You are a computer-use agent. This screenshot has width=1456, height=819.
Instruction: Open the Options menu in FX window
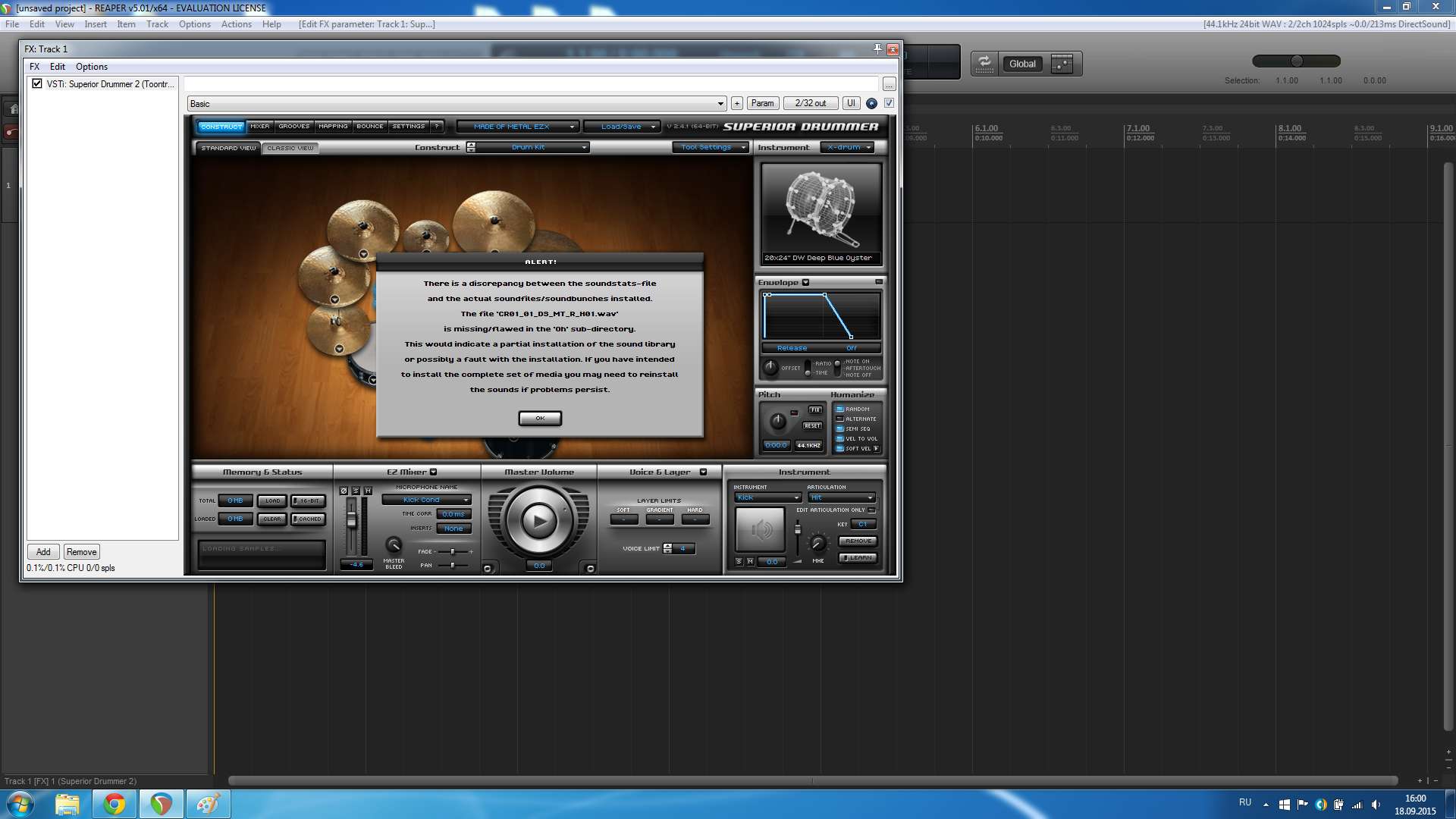click(x=91, y=67)
